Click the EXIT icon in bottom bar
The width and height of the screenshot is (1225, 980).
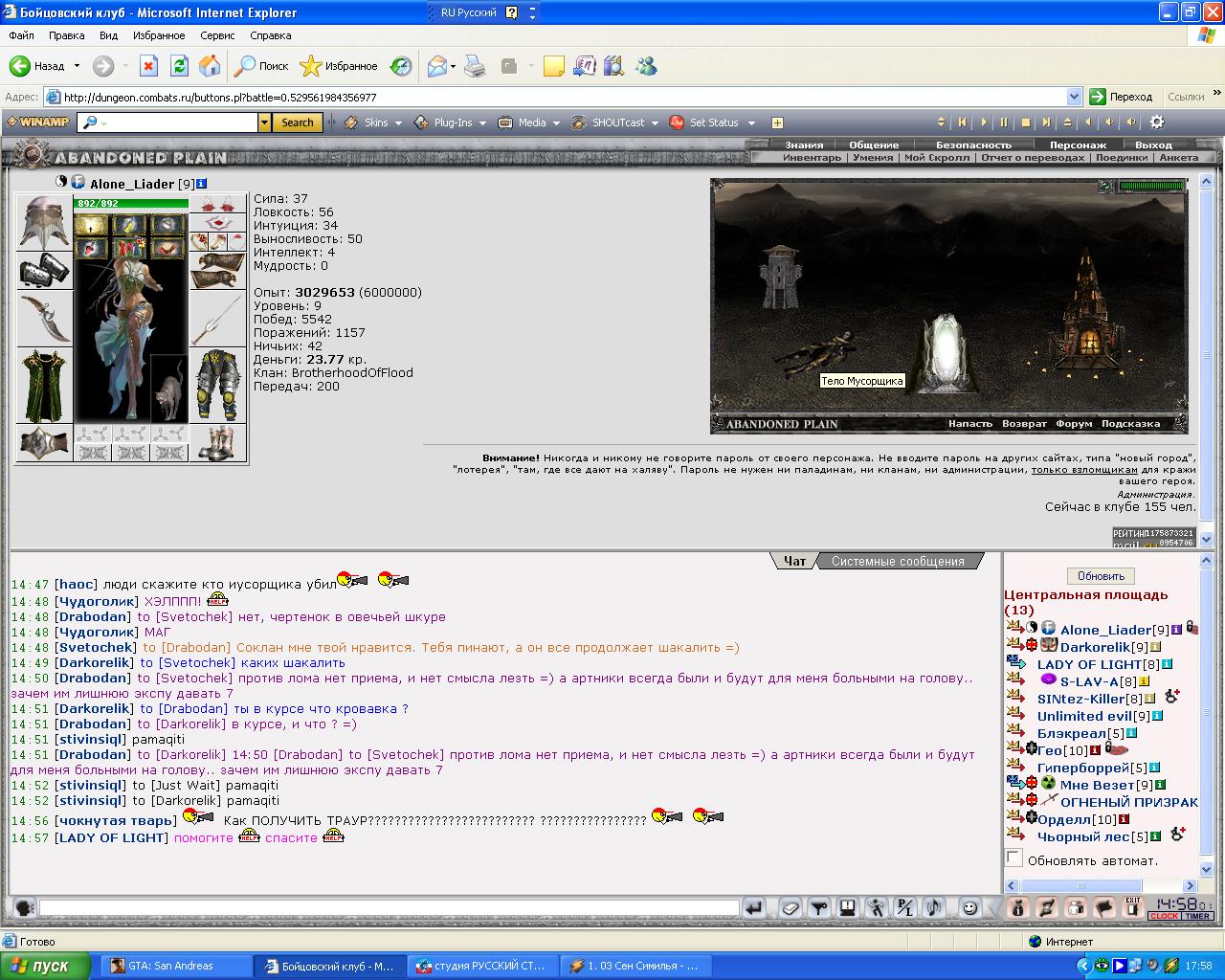coord(1133,907)
